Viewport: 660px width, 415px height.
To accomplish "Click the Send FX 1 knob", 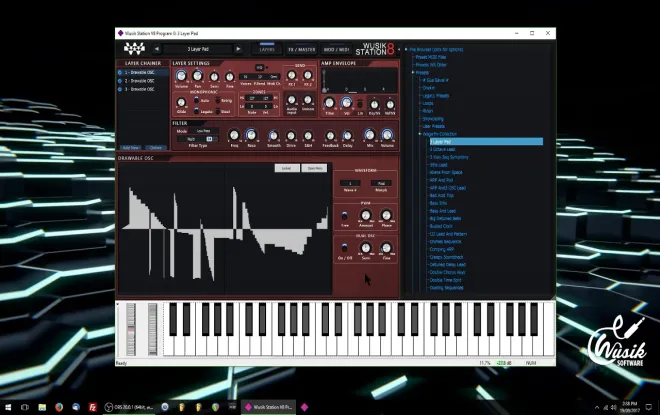I will 291,75.
